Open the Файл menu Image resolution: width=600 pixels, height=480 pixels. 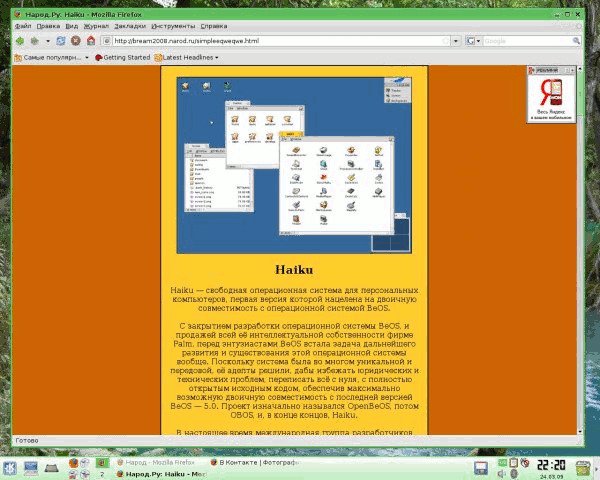pyautogui.click(x=23, y=26)
